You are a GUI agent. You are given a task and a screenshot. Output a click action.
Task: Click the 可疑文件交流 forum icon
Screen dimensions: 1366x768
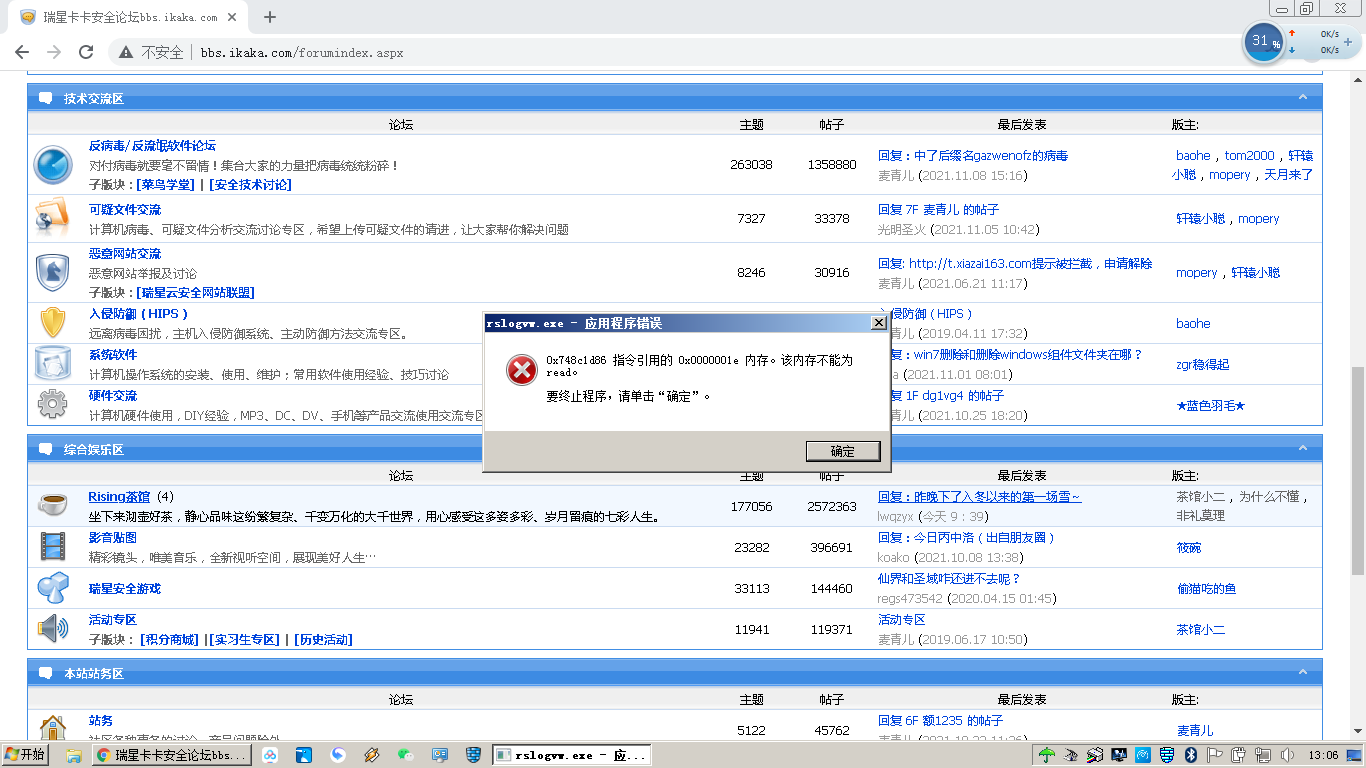pos(52,218)
